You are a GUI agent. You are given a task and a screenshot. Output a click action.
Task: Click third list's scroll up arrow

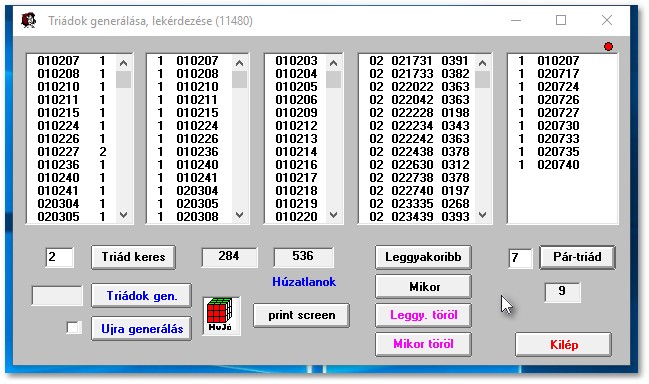(x=334, y=63)
